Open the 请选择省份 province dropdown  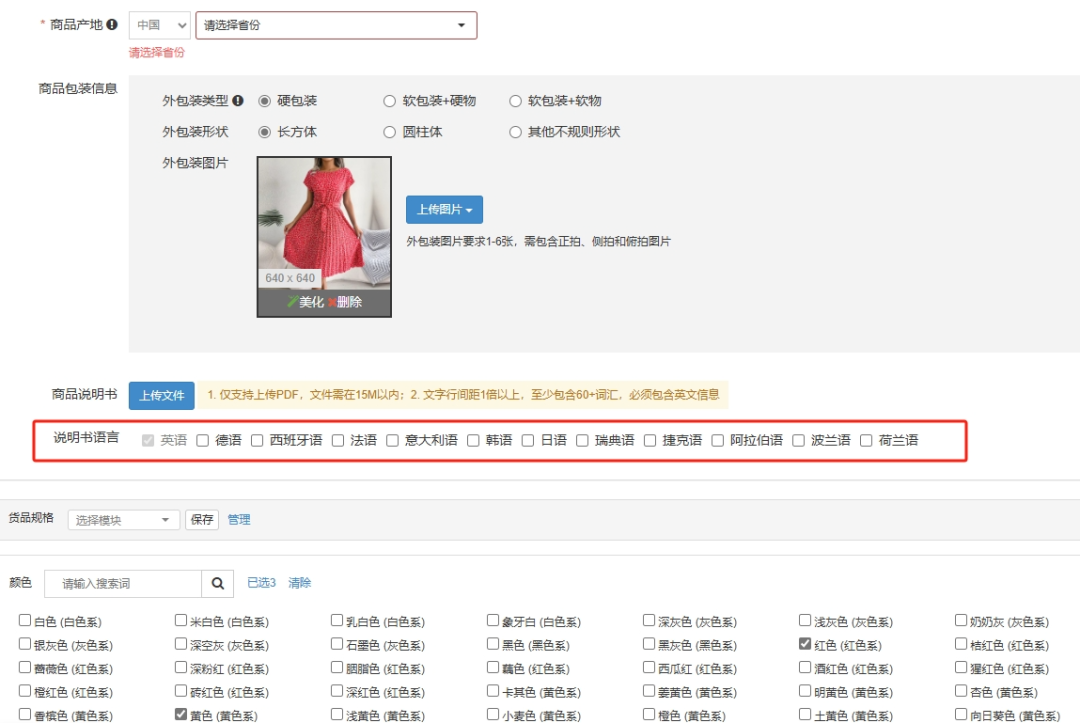click(x=336, y=24)
